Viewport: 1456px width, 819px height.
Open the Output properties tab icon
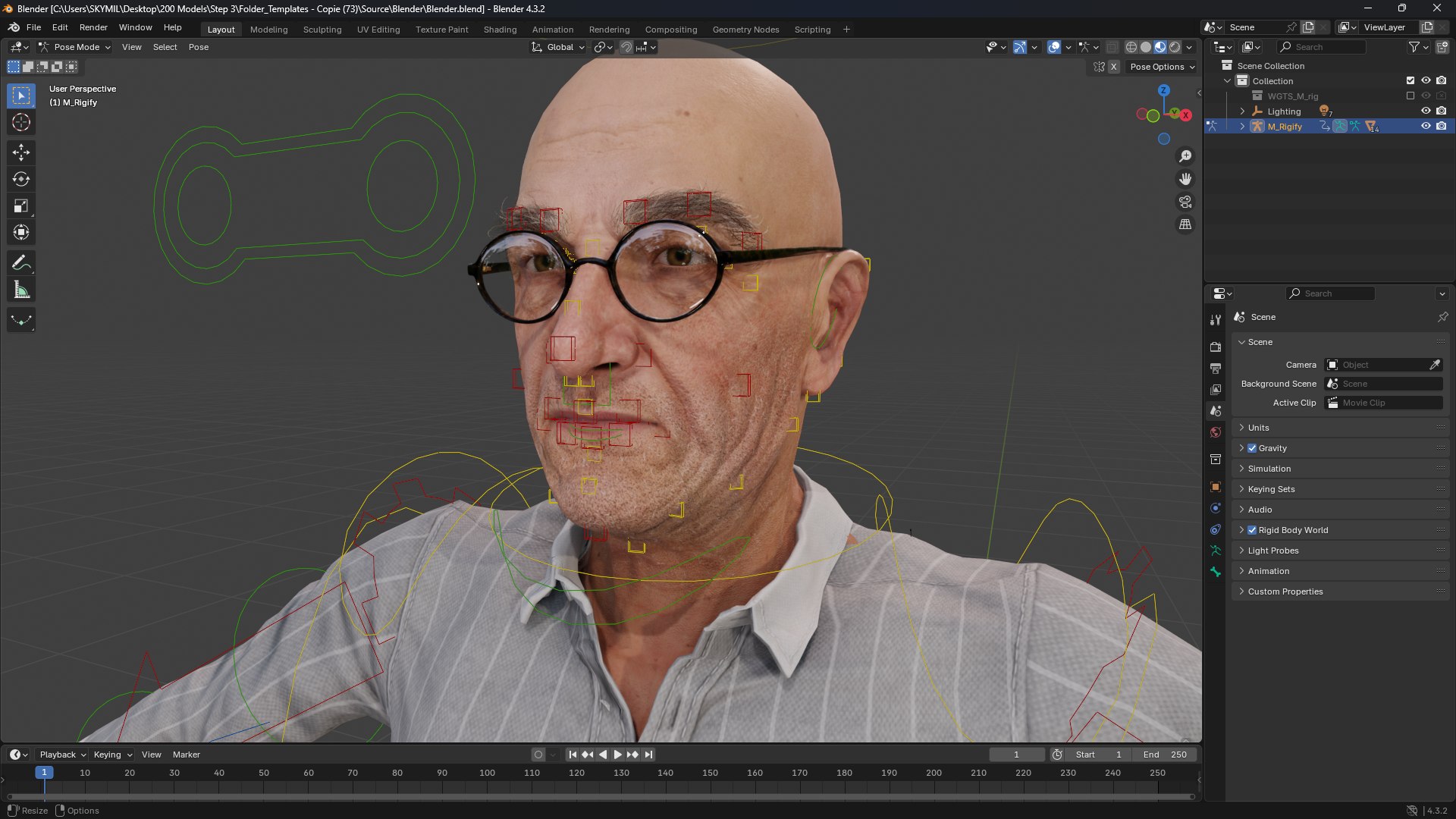pos(1216,368)
